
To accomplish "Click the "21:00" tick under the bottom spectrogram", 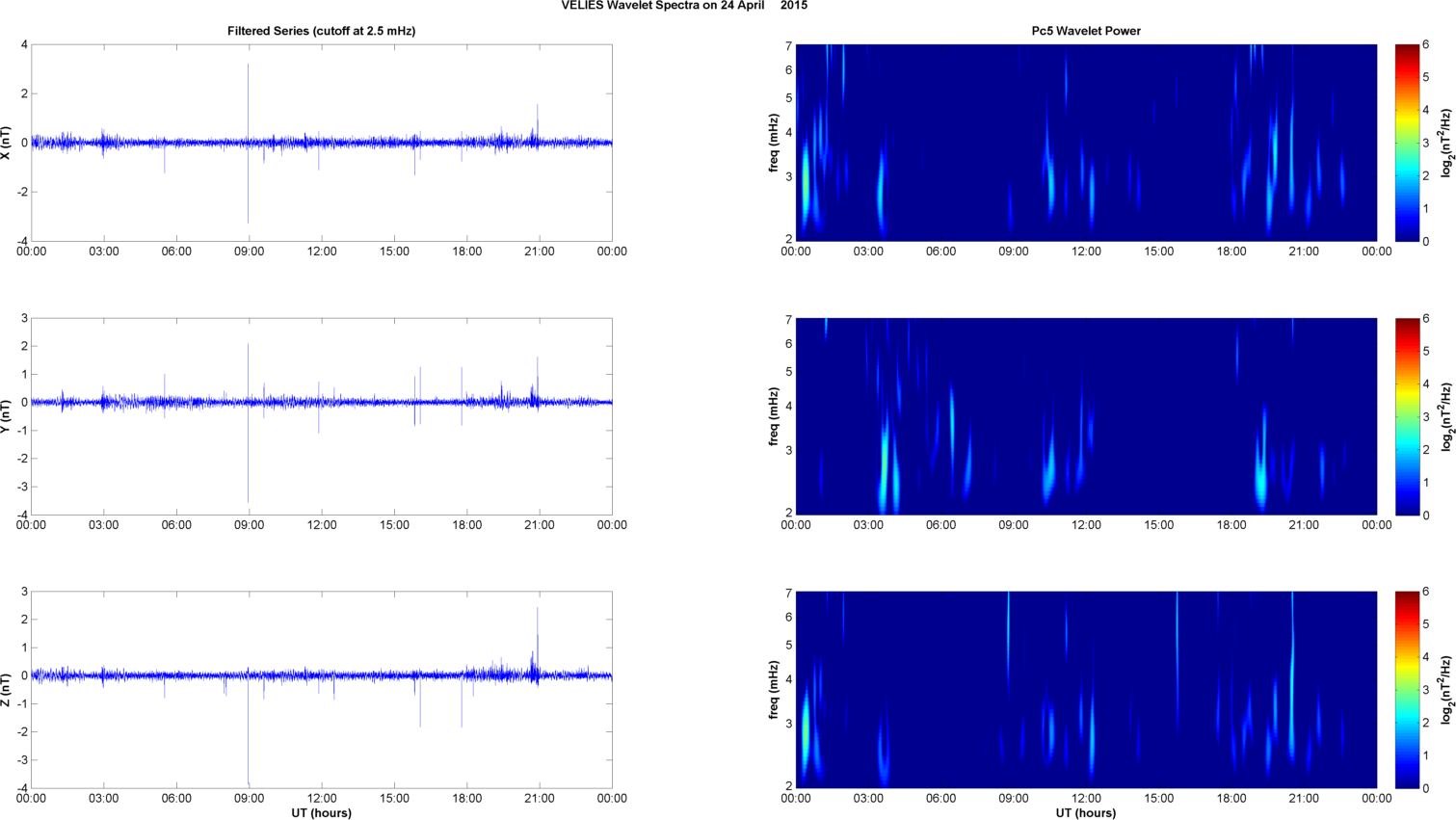I will (1305, 799).
